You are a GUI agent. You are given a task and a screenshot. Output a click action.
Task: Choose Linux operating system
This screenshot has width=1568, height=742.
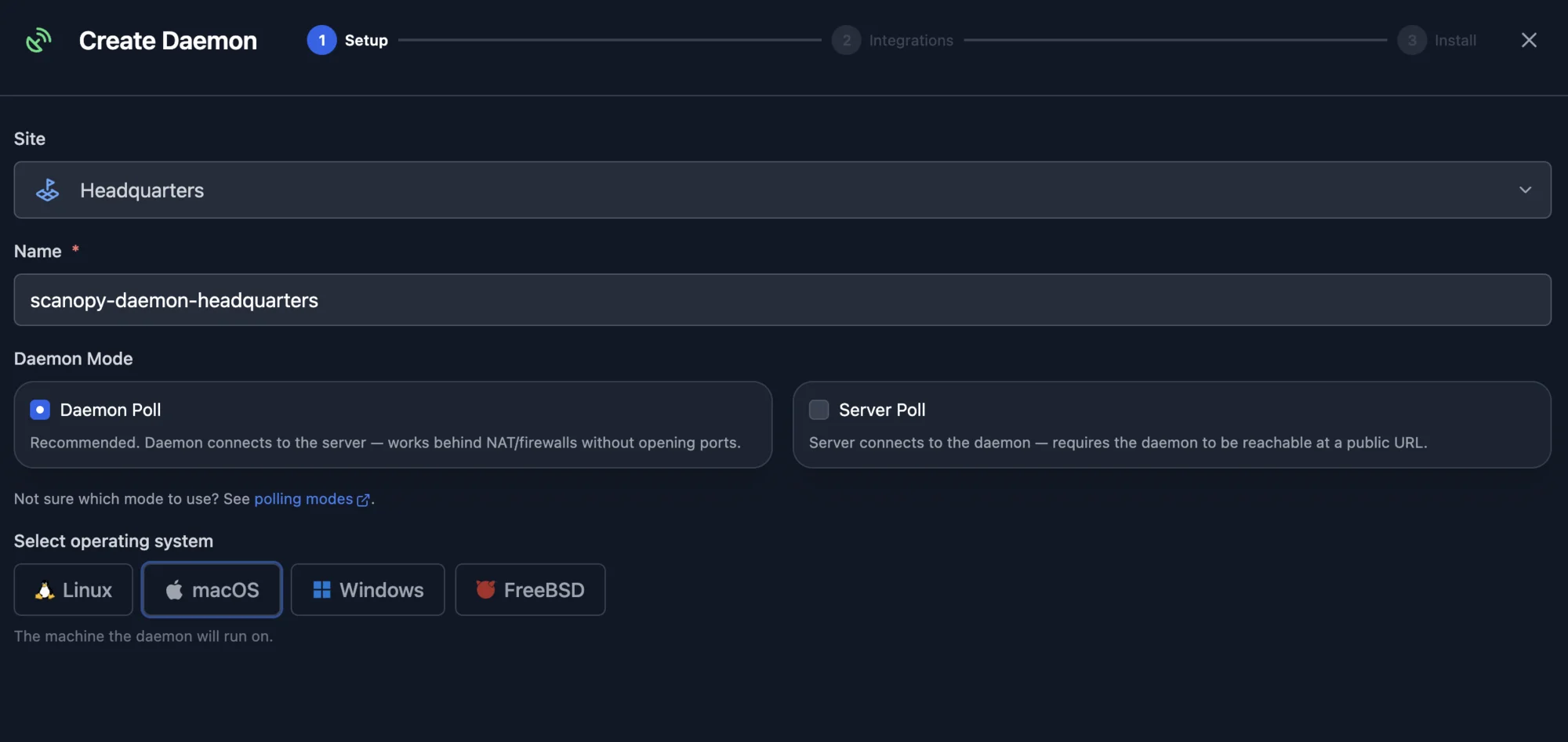tap(74, 589)
